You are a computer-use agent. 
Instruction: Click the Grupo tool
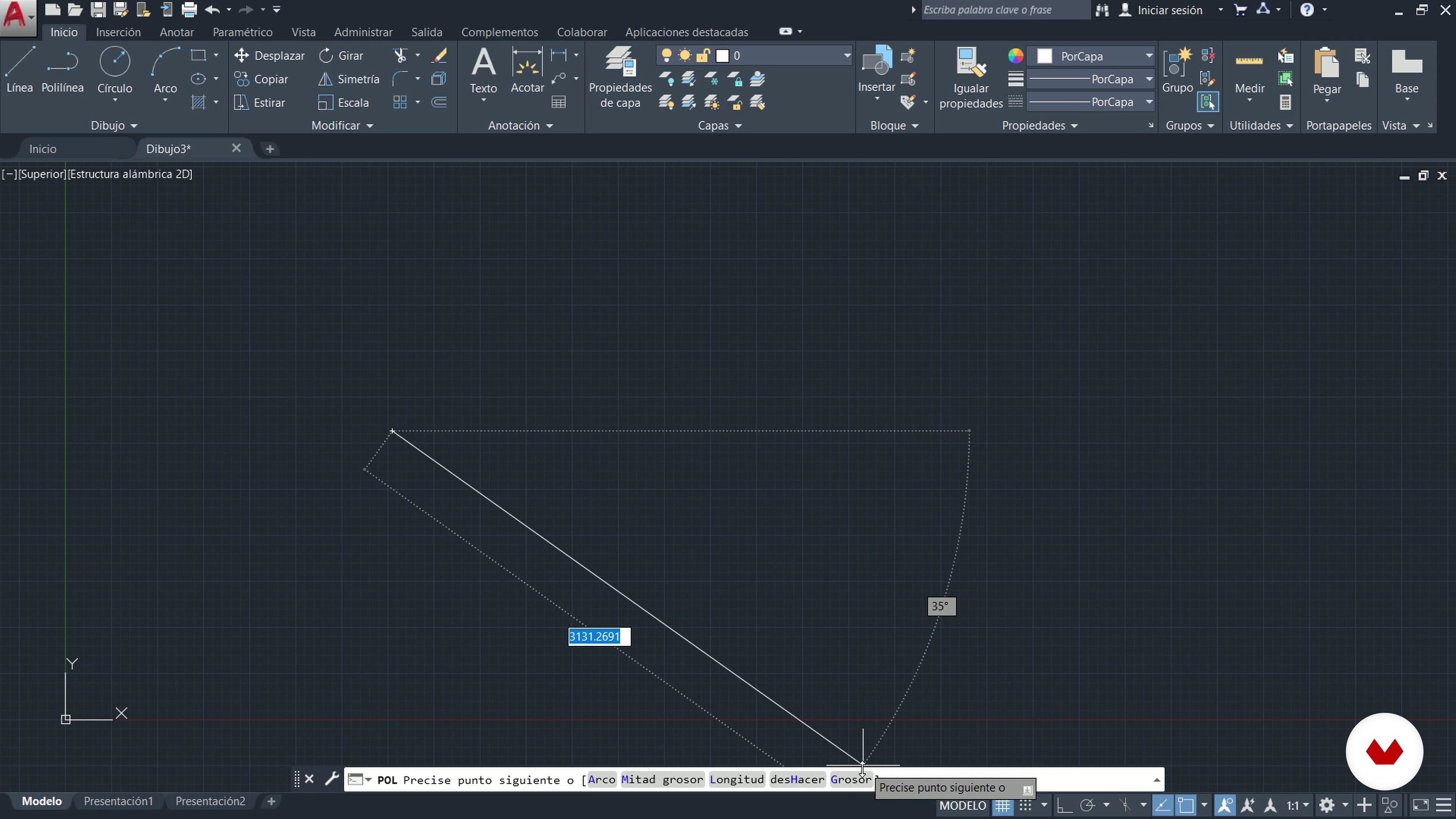[1177, 69]
